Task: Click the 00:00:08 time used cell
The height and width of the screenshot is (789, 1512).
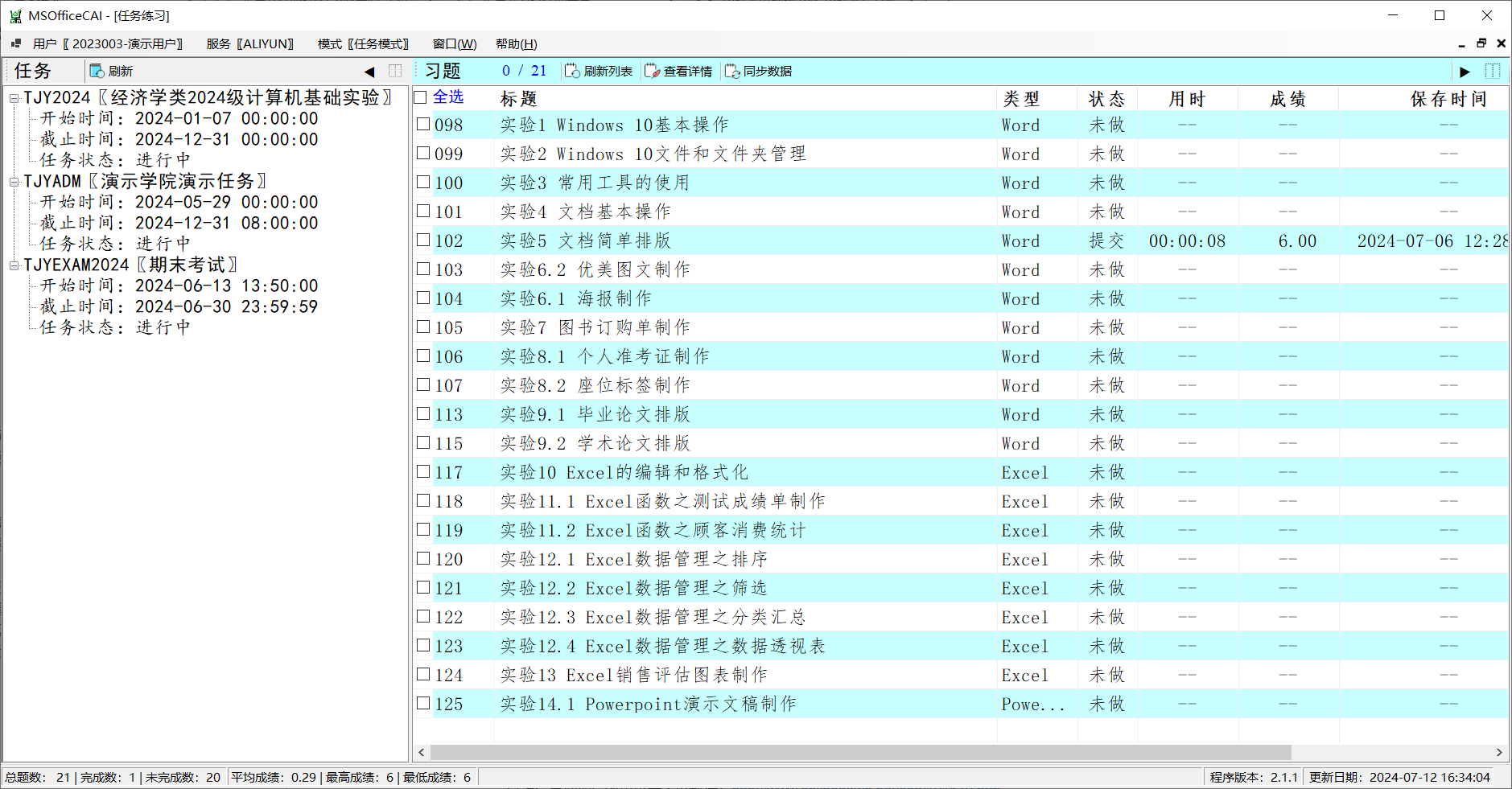Action: [1187, 240]
